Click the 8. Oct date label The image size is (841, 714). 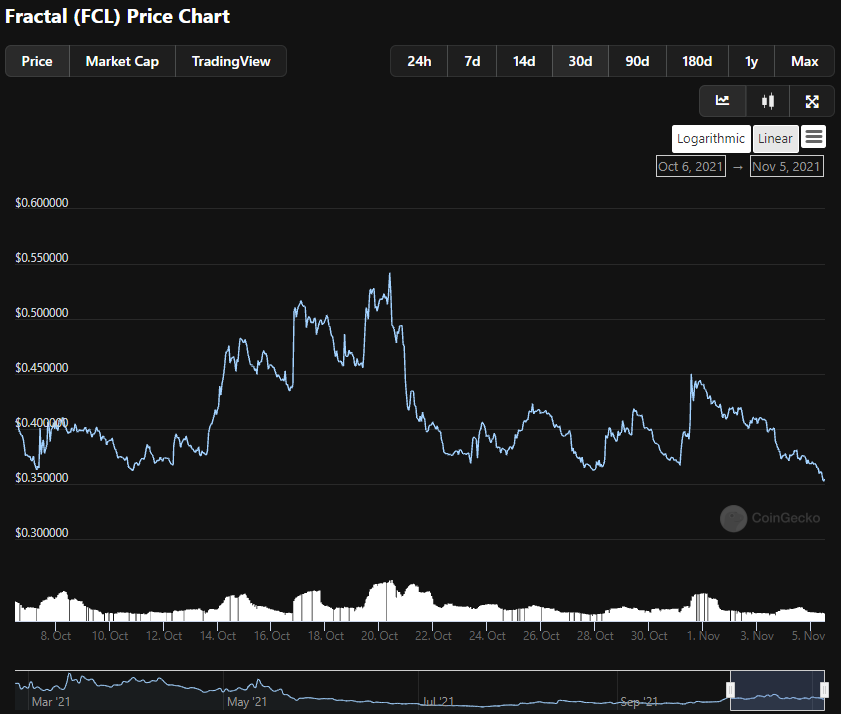pyautogui.click(x=56, y=636)
